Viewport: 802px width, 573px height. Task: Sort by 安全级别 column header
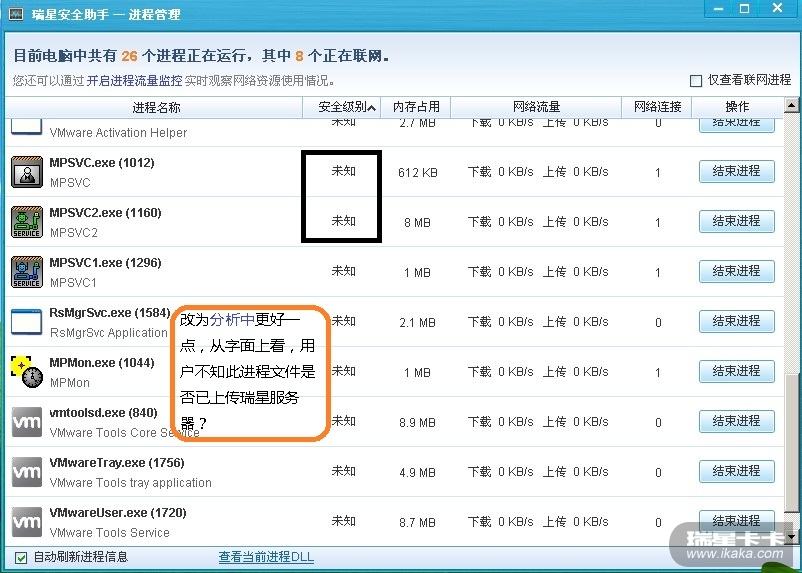pyautogui.click(x=342, y=107)
